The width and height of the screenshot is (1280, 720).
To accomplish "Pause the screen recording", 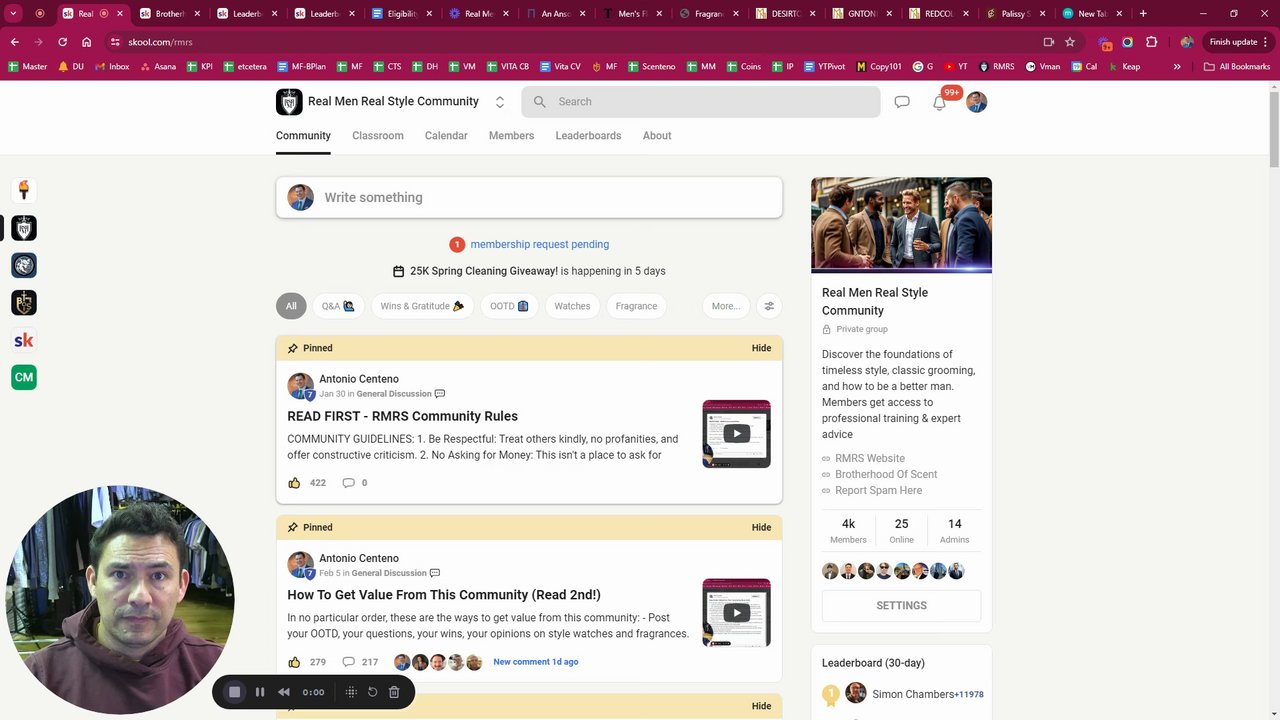I will coord(260,692).
